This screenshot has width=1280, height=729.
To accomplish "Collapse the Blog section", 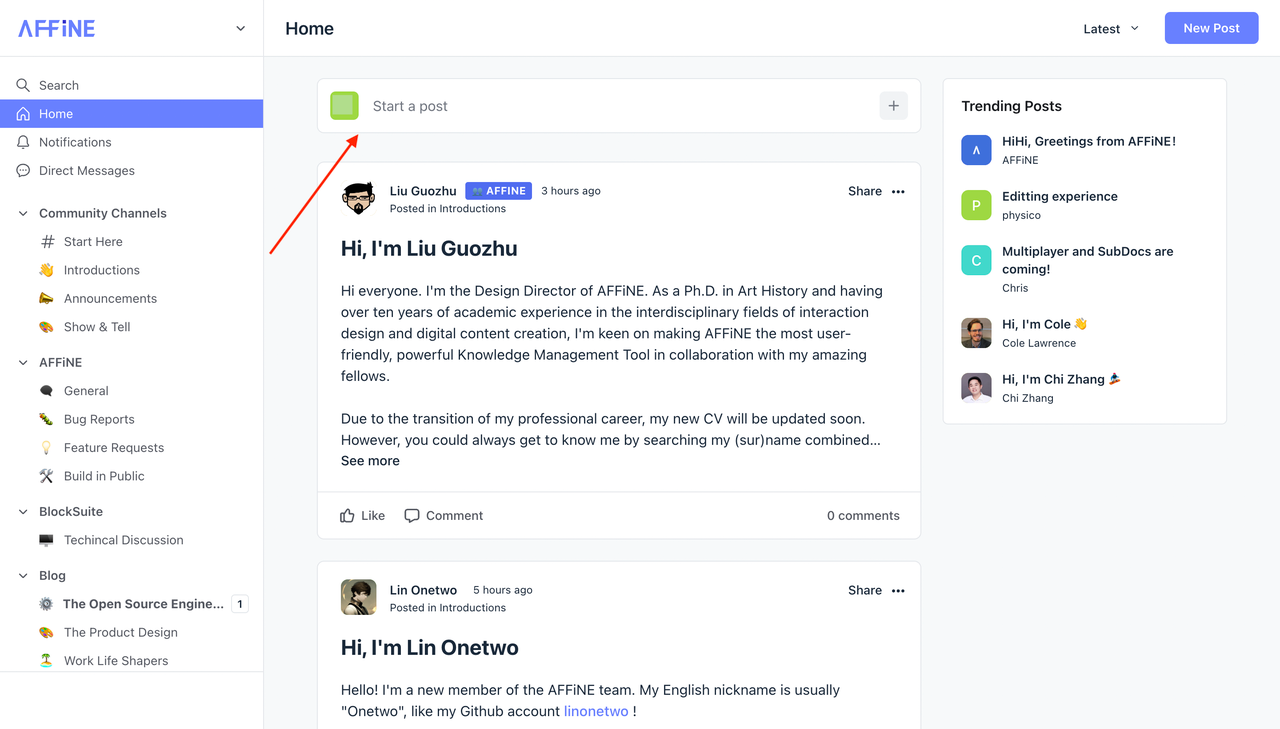I will click(x=23, y=575).
